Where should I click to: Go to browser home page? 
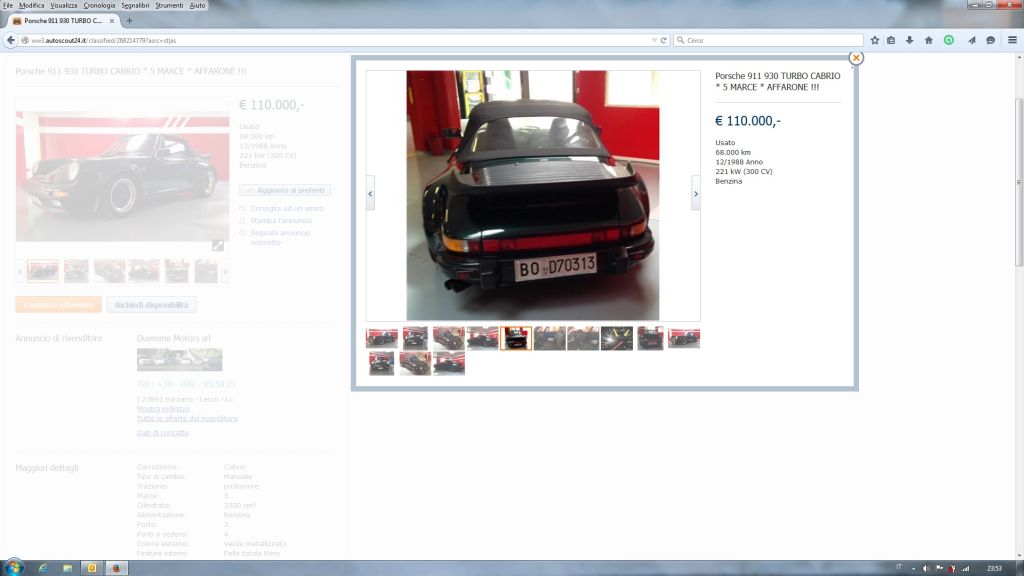(929, 40)
